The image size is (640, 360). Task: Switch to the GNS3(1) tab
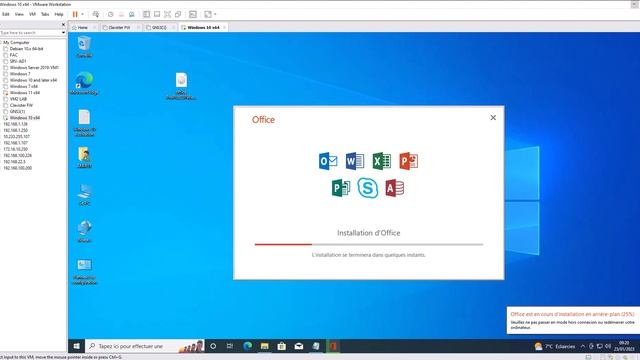pyautogui.click(x=158, y=27)
